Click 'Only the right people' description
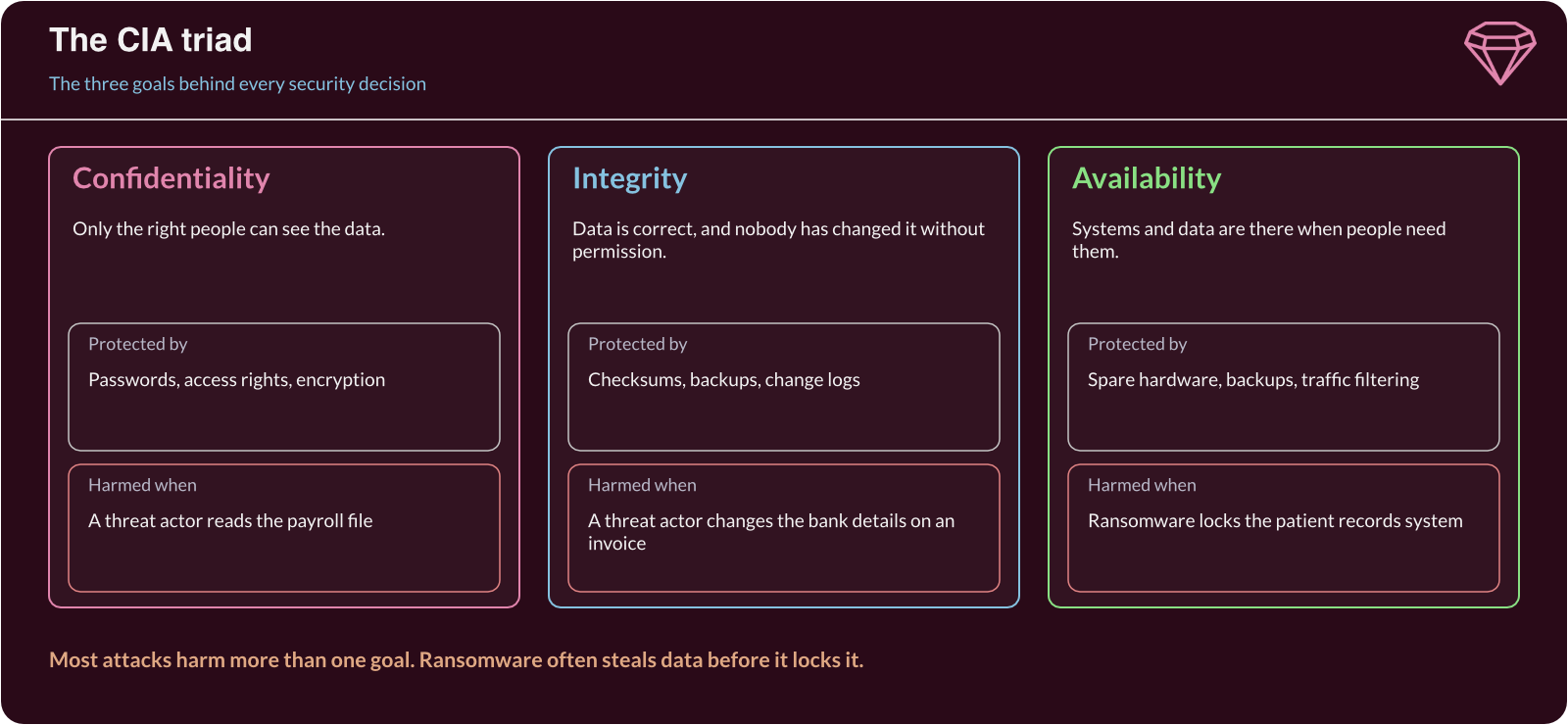 [x=229, y=229]
